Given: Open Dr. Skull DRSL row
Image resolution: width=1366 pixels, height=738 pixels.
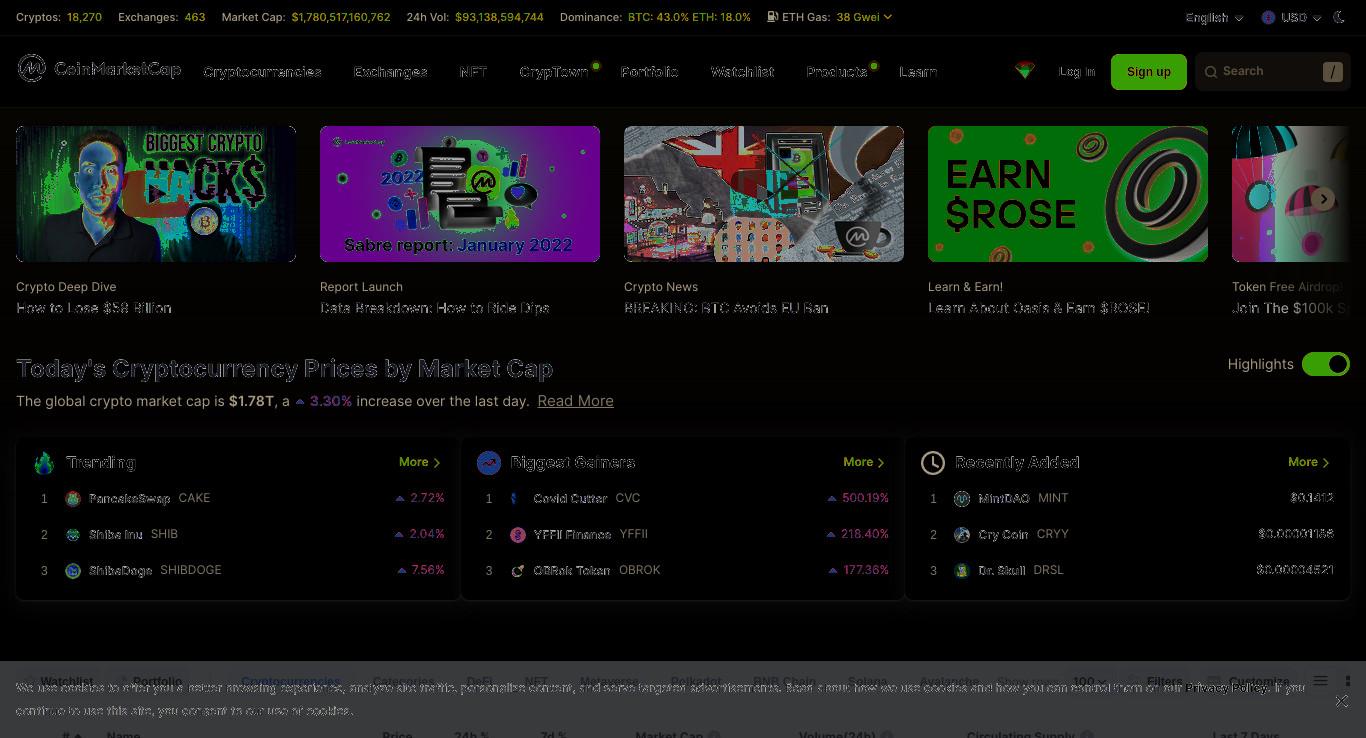Looking at the screenshot, I should click(x=1127, y=570).
